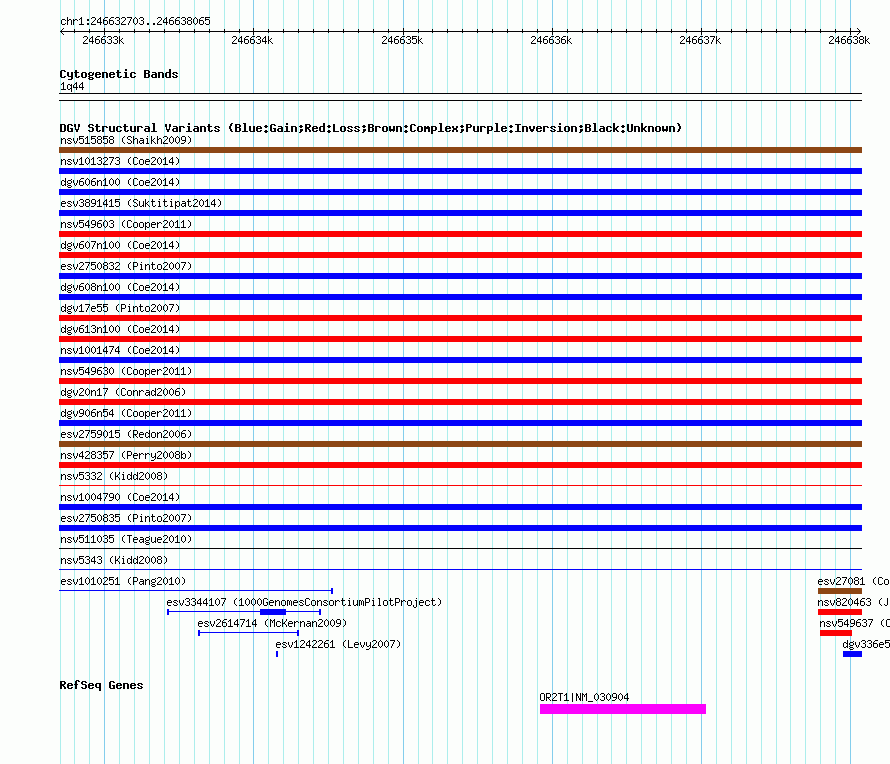Click the thin blue line of nsv5343
Viewport: 890px width, 764px height.
(x=460, y=570)
